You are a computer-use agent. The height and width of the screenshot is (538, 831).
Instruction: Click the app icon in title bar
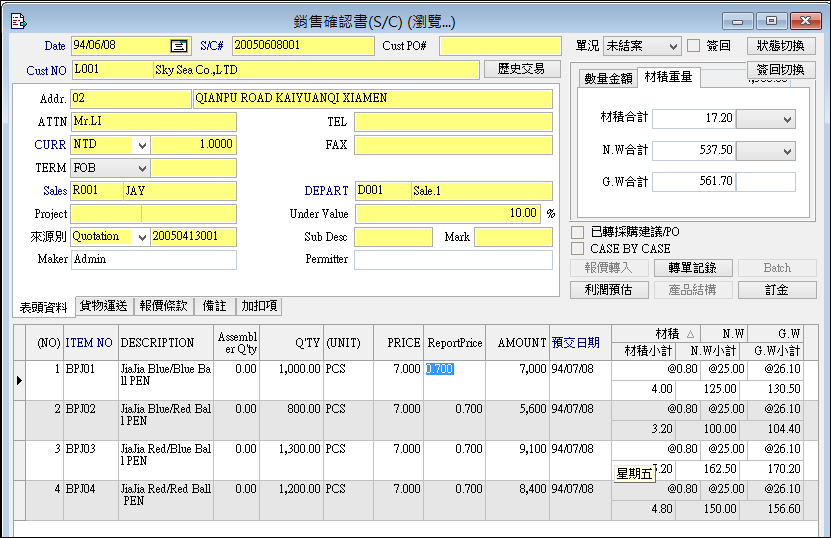[17, 20]
